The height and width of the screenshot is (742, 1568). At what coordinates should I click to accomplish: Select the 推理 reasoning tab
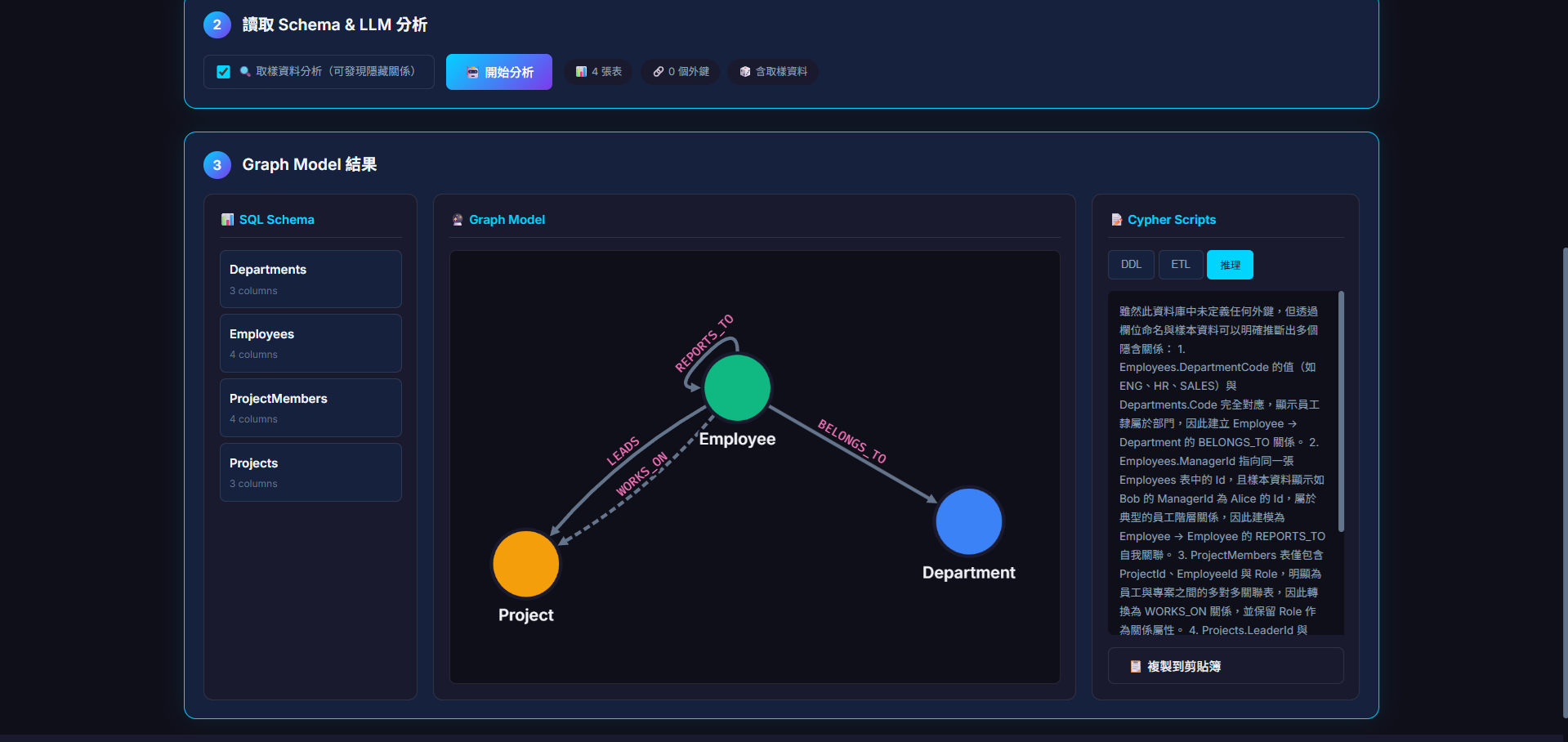(1230, 265)
